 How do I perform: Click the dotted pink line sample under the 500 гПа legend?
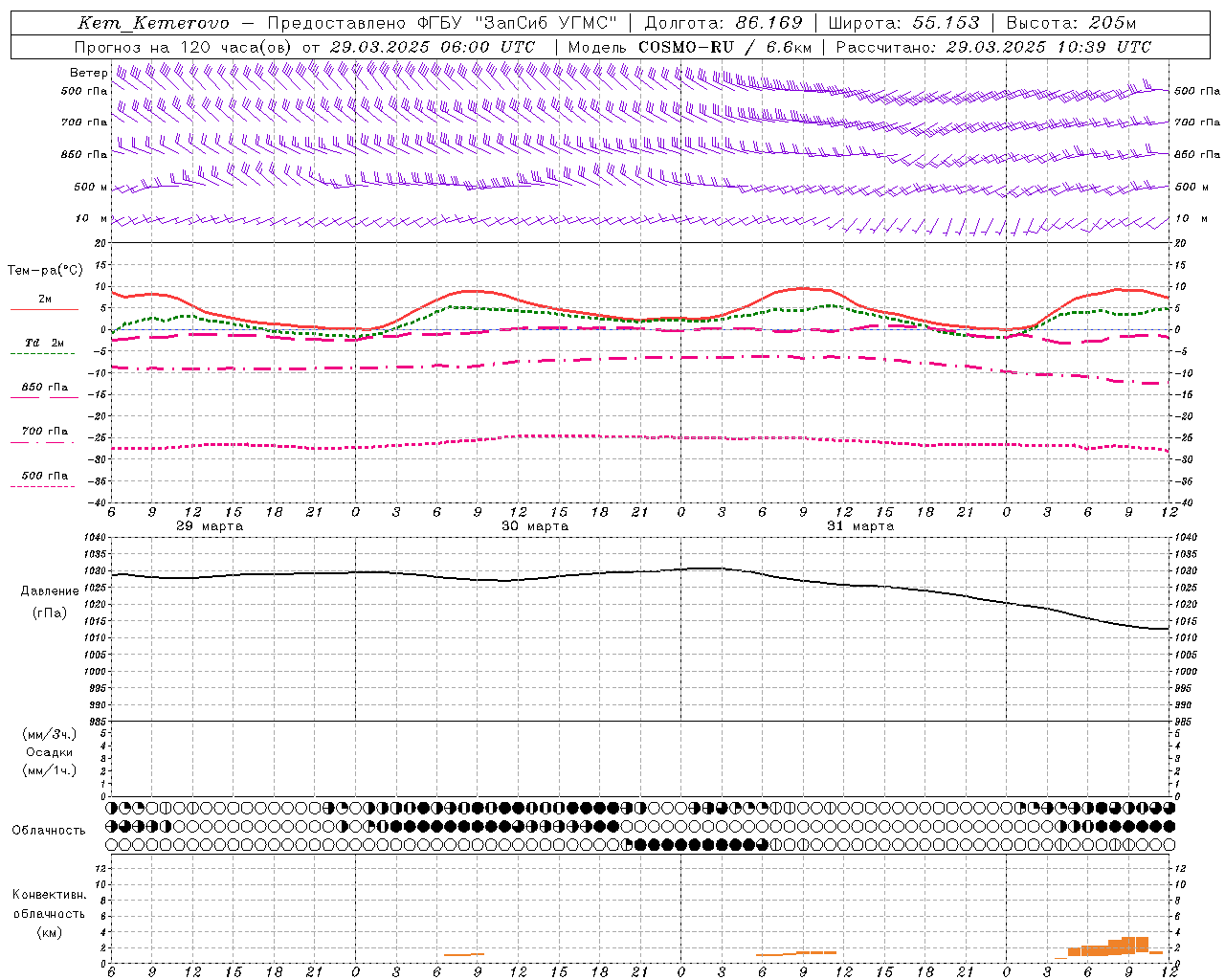43,486
